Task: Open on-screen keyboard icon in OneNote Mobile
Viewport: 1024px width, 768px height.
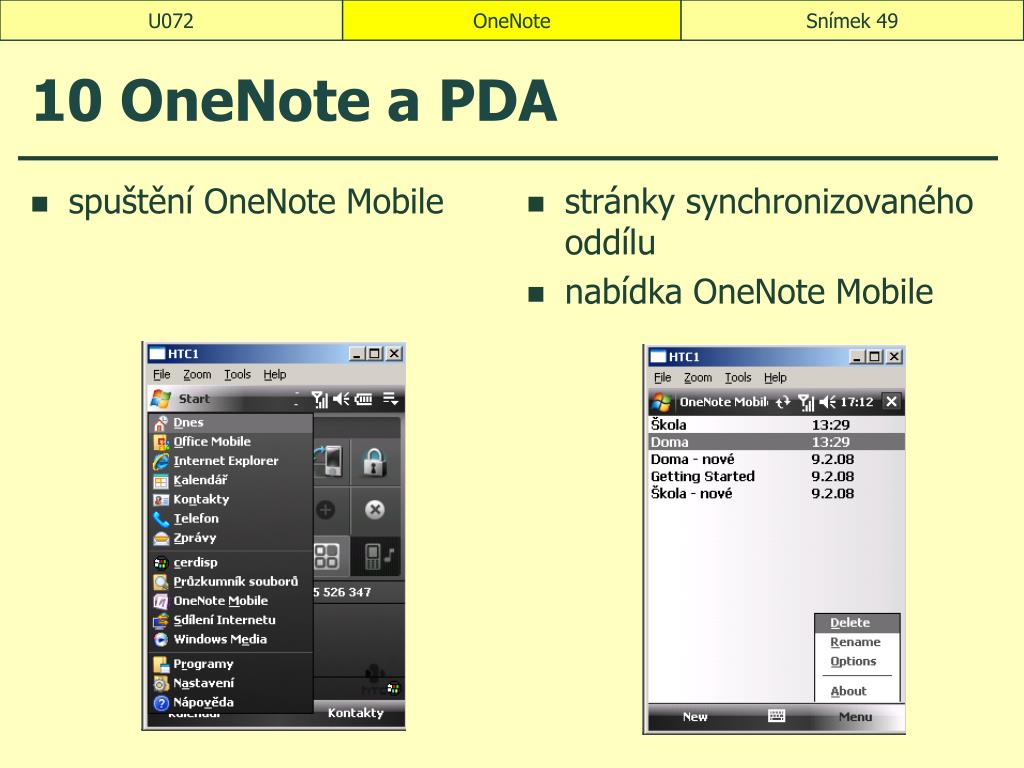Action: pyautogui.click(x=776, y=716)
